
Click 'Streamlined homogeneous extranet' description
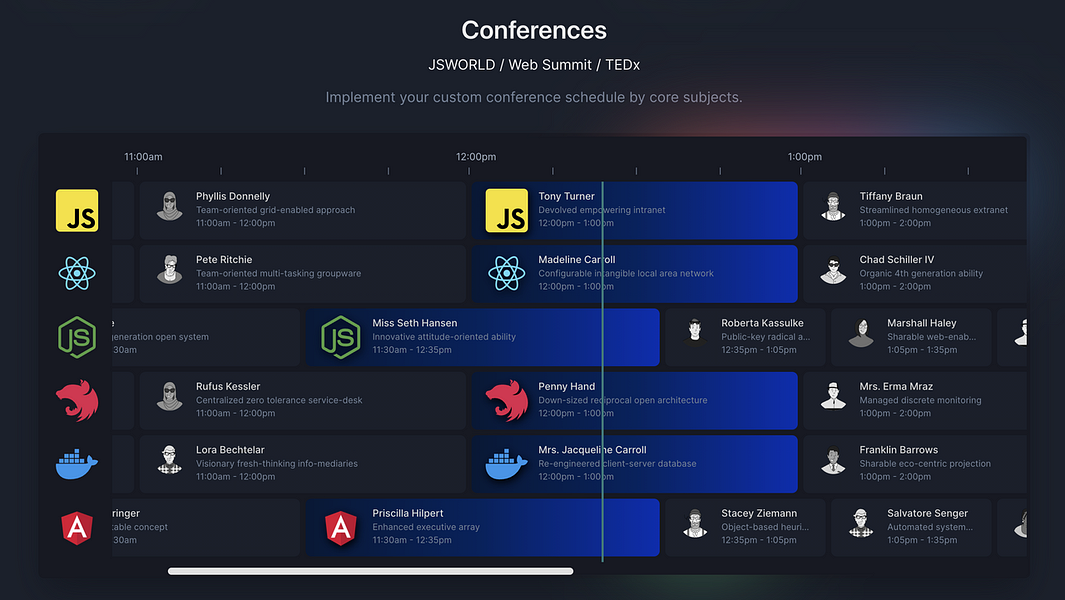[x=934, y=210]
